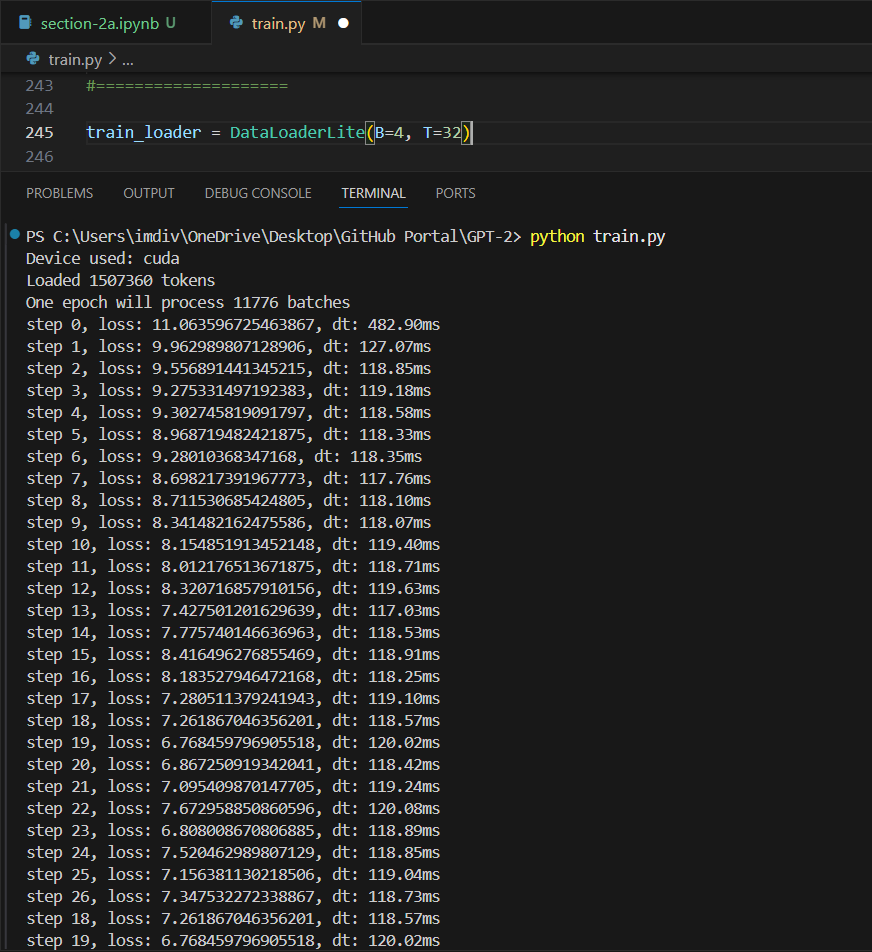Open the PORTS panel tab
872x952 pixels.
pyautogui.click(x=455, y=193)
